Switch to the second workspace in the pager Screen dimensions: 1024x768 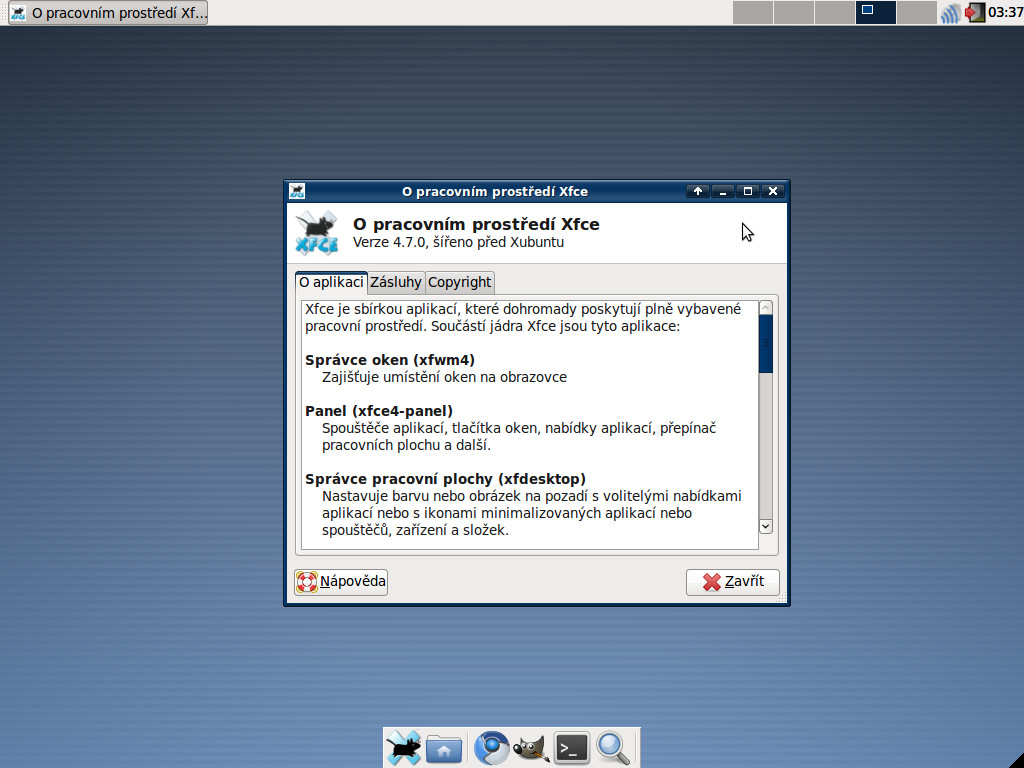coord(794,12)
